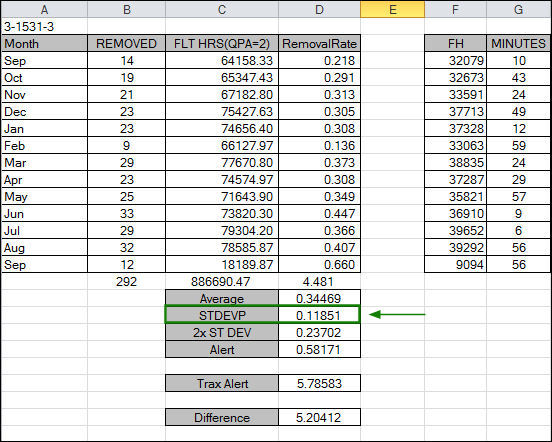The width and height of the screenshot is (552, 442).
Task: Select removal rate cell 0.218
Action: click(x=319, y=61)
